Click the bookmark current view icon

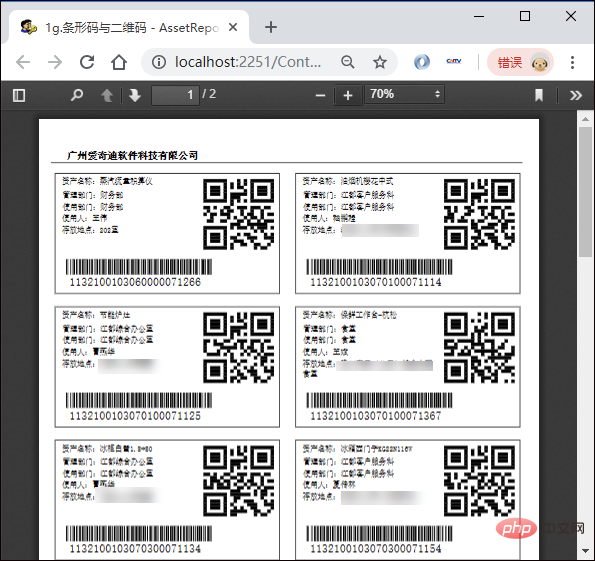click(x=538, y=95)
